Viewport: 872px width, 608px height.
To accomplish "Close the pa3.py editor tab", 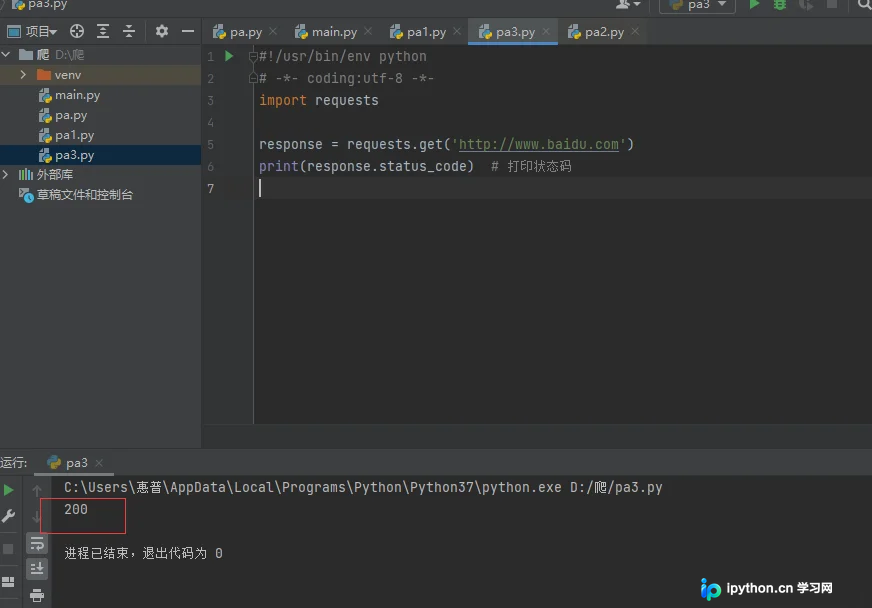I will click(546, 32).
